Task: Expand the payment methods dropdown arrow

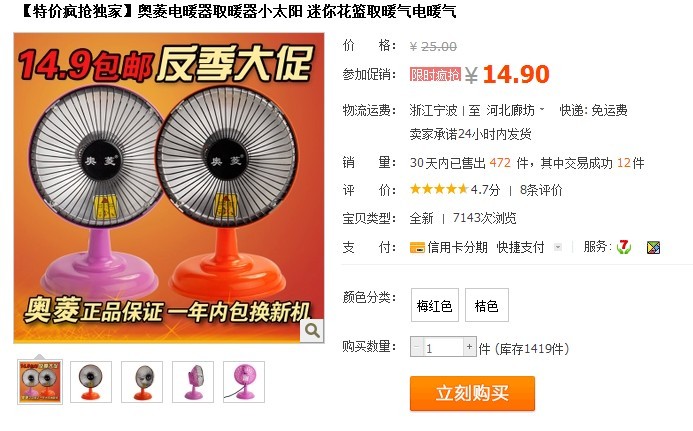Action: click(558, 247)
